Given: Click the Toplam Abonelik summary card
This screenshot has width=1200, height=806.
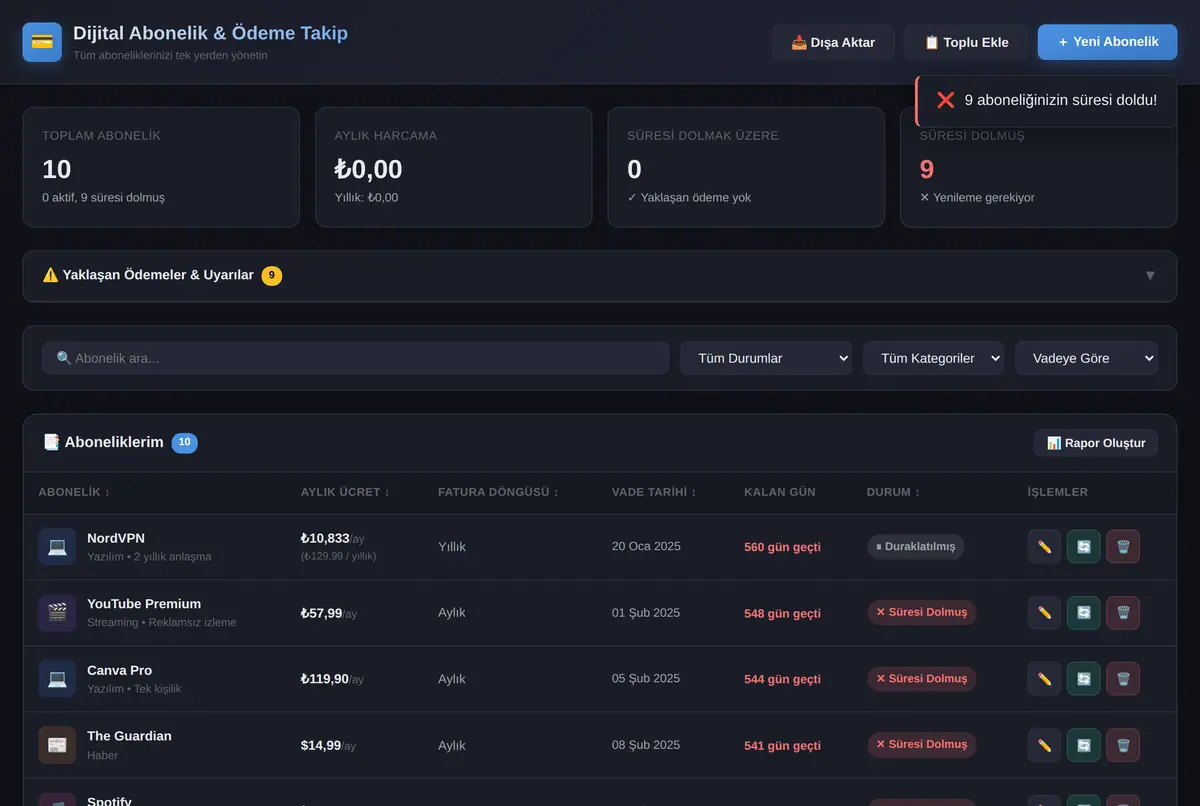Looking at the screenshot, I should tap(161, 167).
